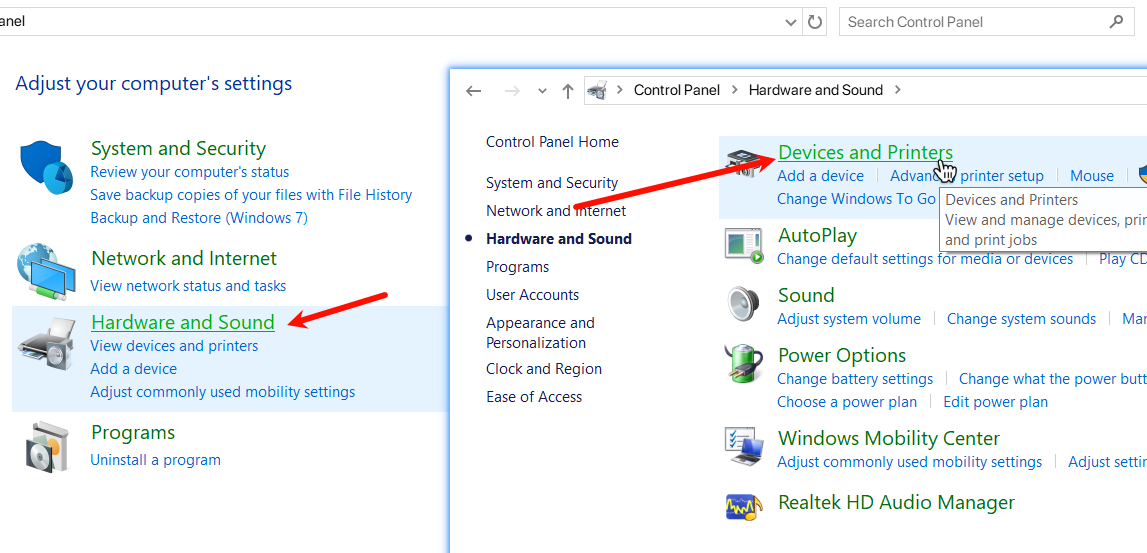Open the recent locations dropdown arrow
The image size is (1147, 553).
click(x=542, y=91)
